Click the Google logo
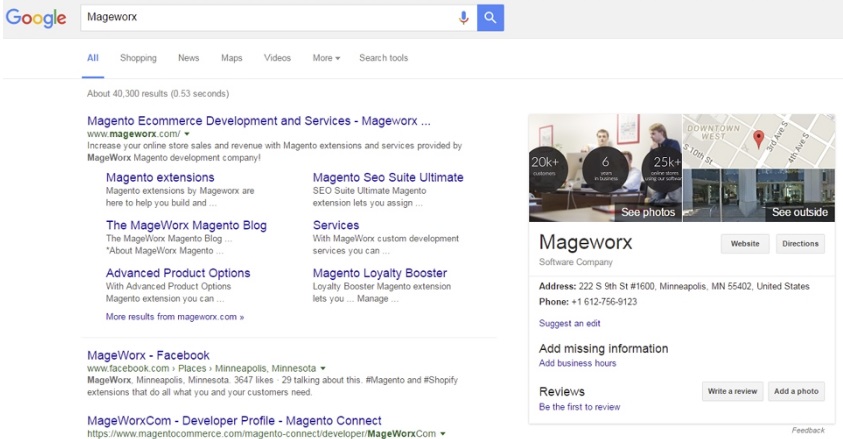The height and width of the screenshot is (439, 843). 36,18
